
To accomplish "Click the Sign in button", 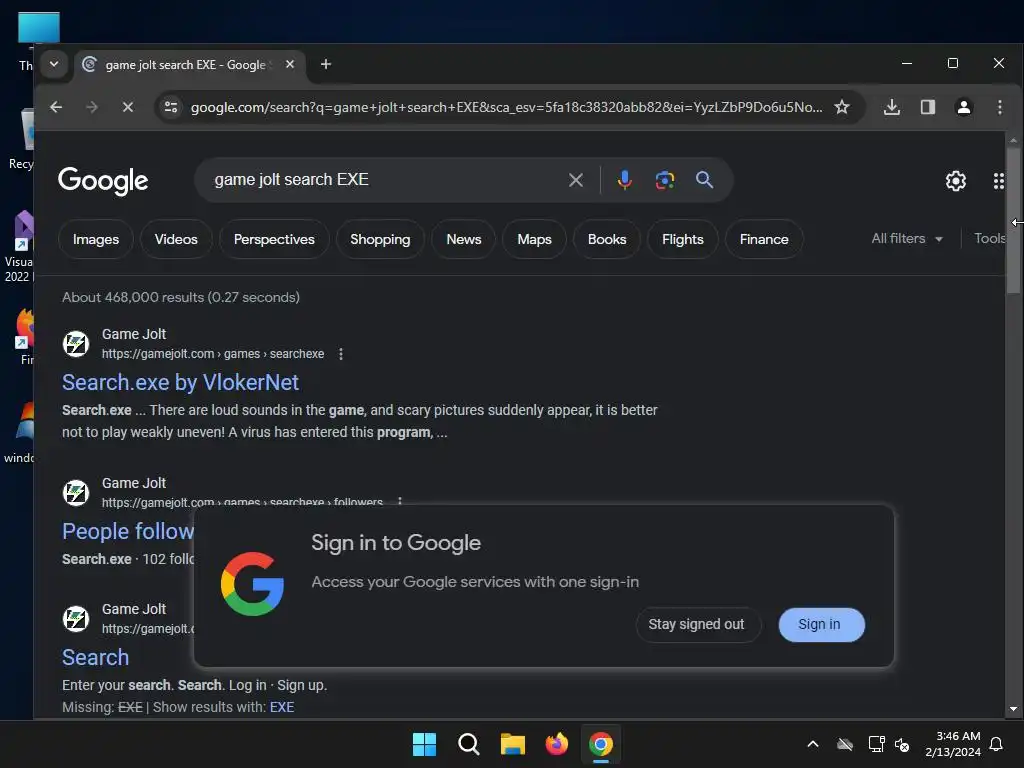I will coord(821,624).
